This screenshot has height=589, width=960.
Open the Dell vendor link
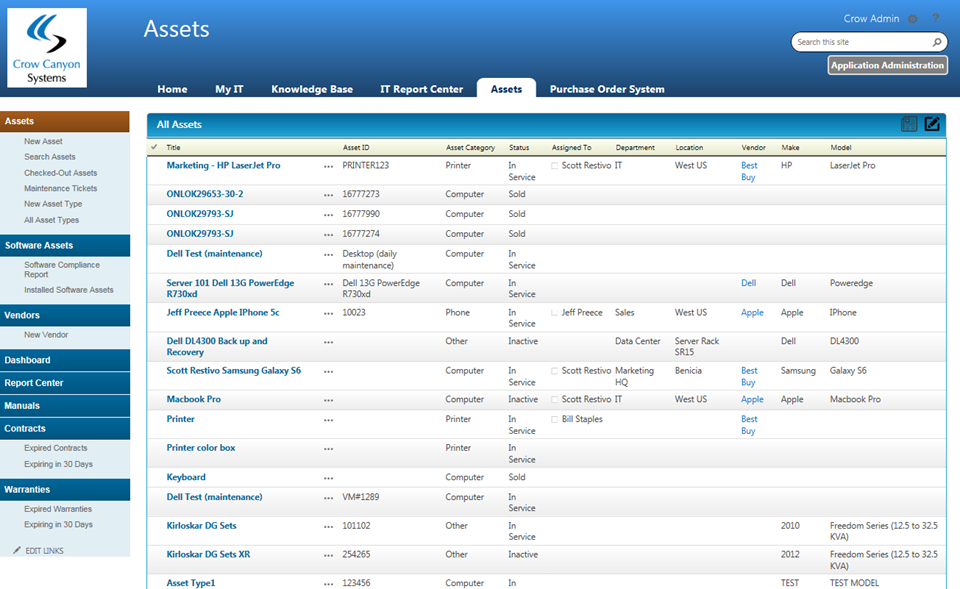(x=748, y=283)
